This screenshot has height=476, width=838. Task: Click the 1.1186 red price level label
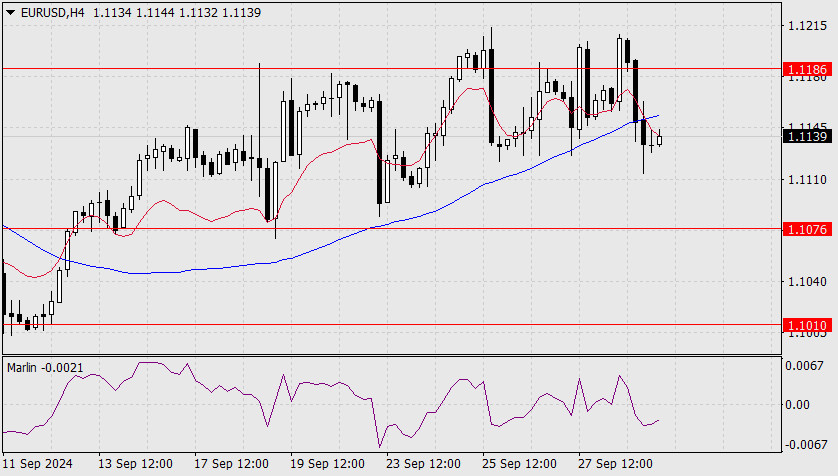(808, 69)
